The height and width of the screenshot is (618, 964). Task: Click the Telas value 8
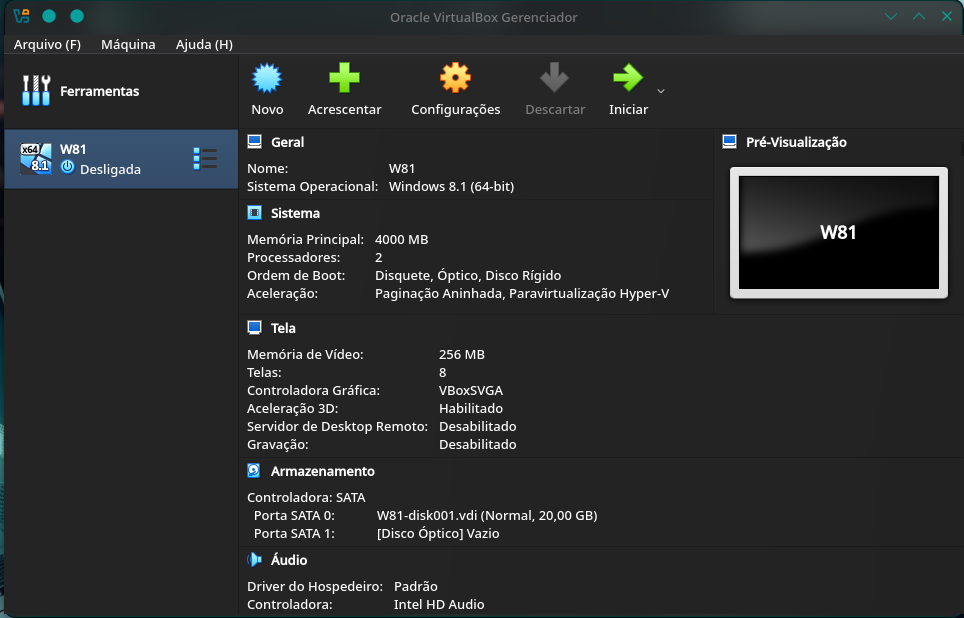[x=443, y=373]
